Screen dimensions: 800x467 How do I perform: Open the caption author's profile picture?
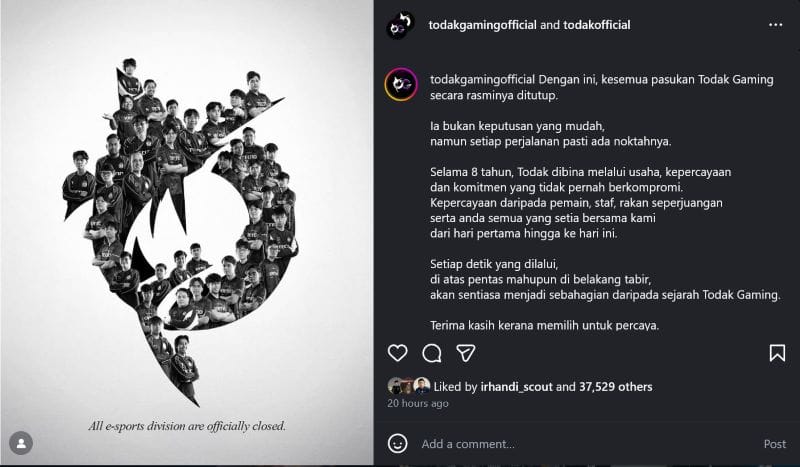pos(400,84)
